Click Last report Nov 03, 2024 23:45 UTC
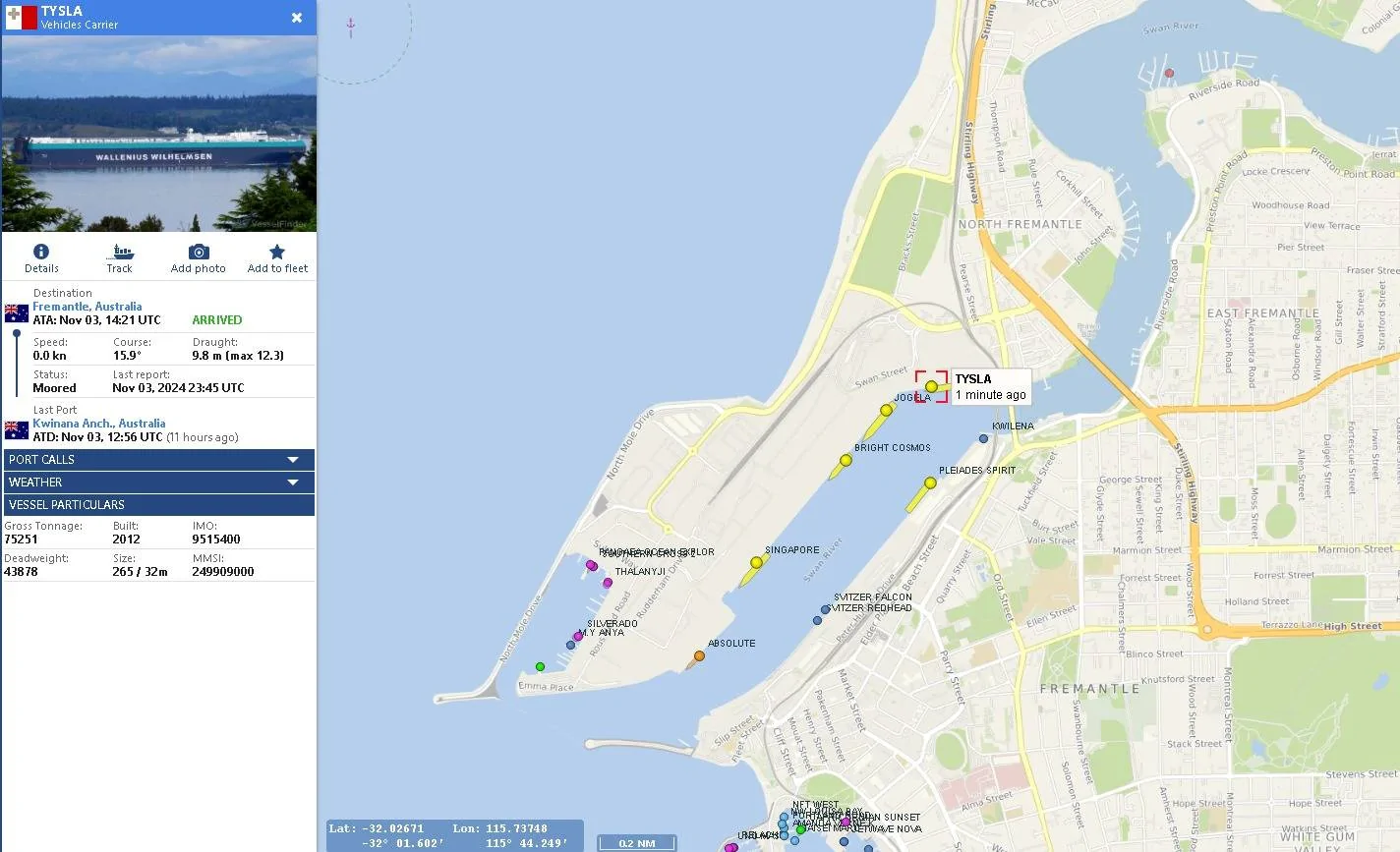The image size is (1400, 852). pyautogui.click(x=178, y=388)
